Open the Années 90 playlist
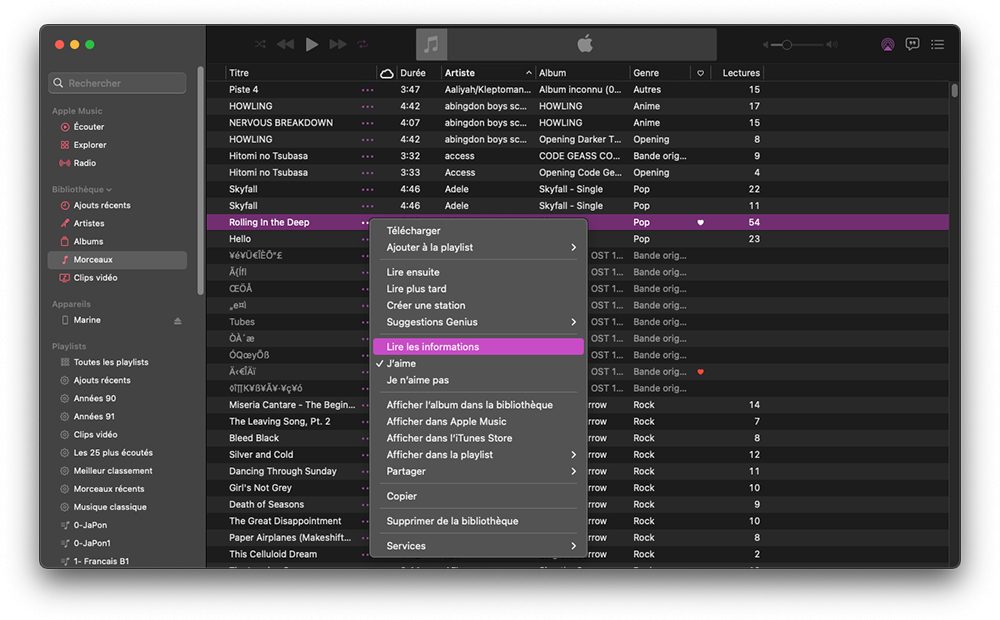 (x=95, y=398)
